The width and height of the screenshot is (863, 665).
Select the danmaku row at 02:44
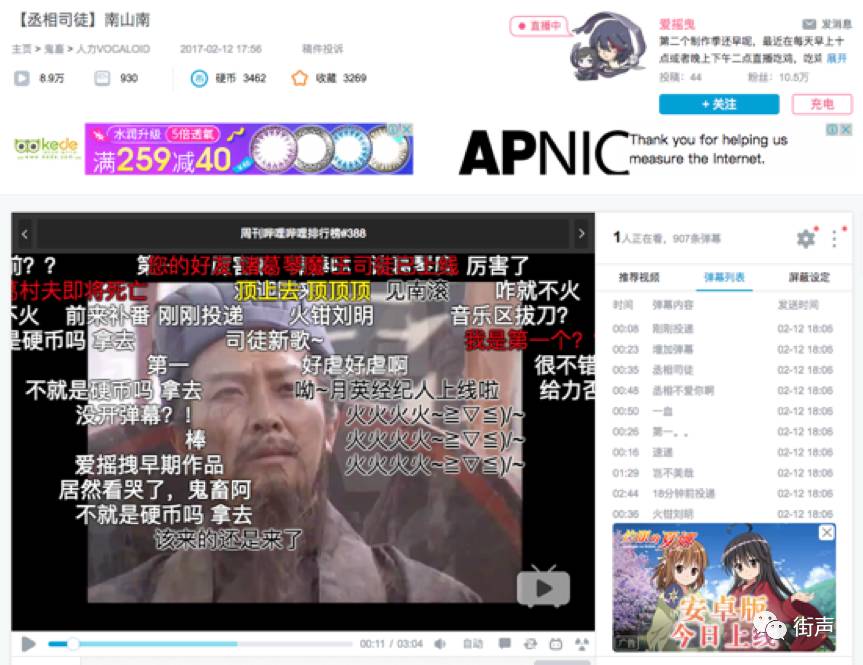click(723, 493)
